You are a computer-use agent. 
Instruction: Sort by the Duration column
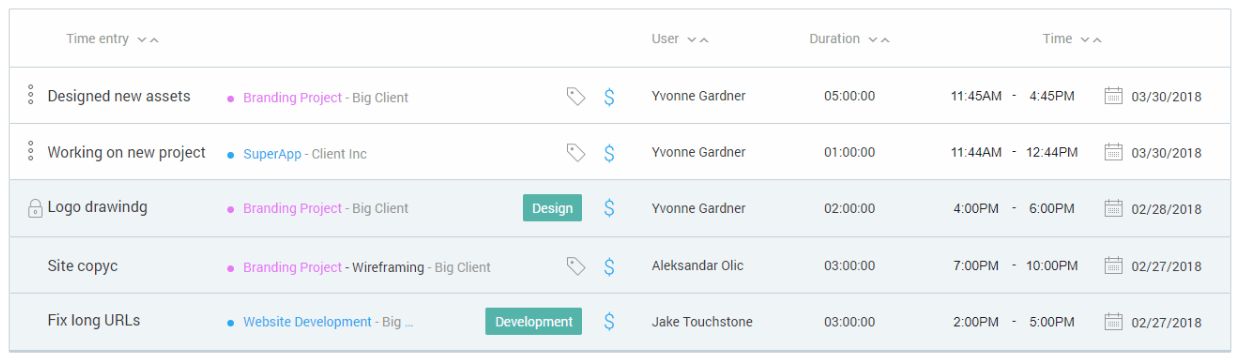coord(849,39)
